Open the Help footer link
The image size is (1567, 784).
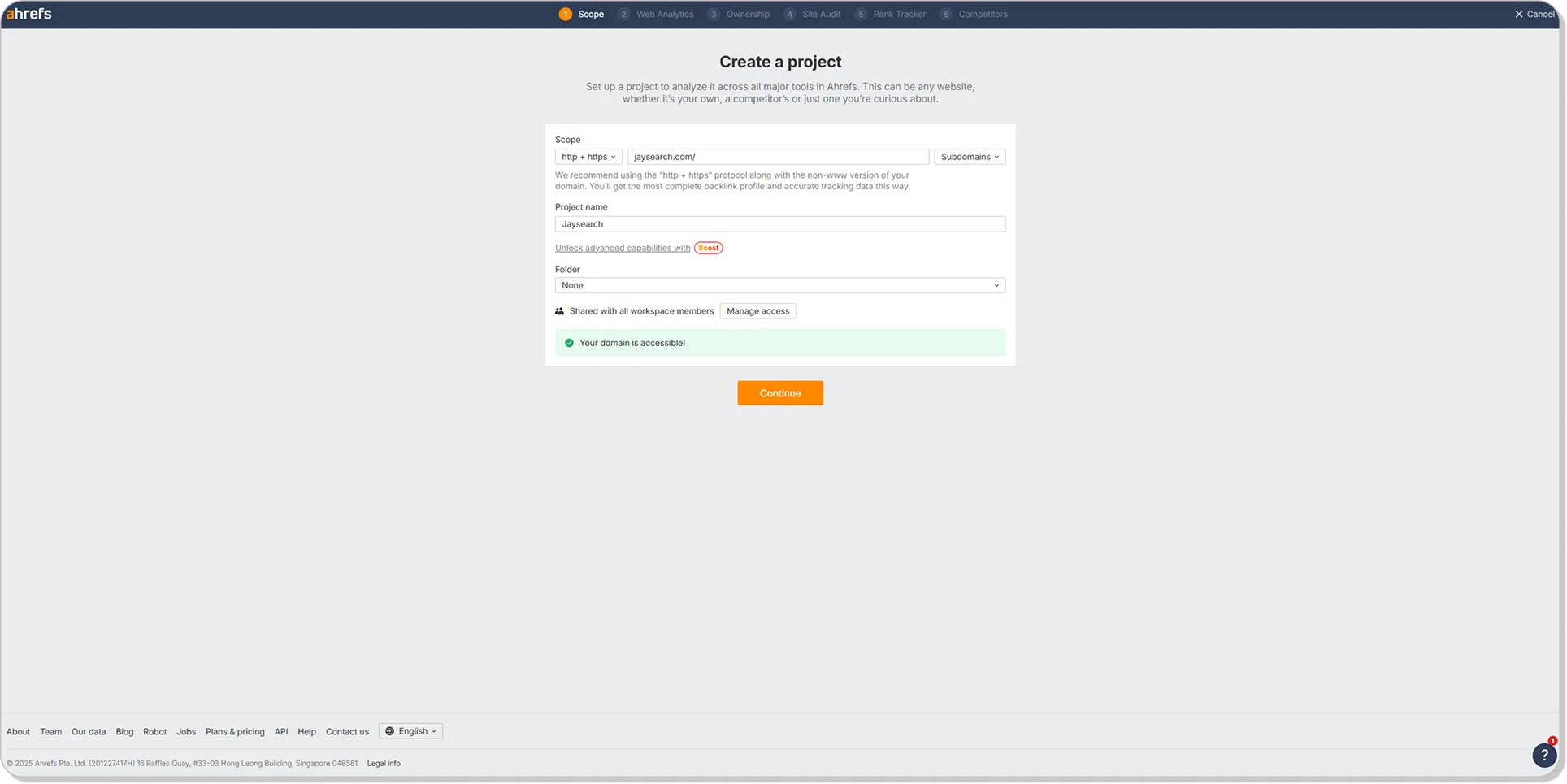(306, 732)
